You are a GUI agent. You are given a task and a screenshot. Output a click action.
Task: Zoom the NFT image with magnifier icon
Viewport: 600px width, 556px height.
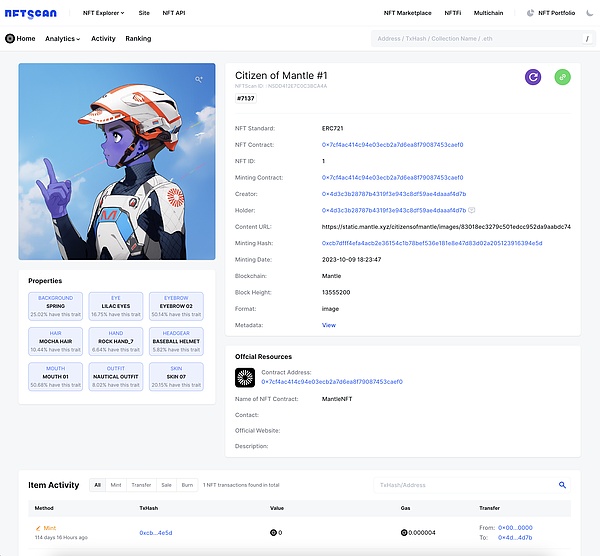(200, 79)
